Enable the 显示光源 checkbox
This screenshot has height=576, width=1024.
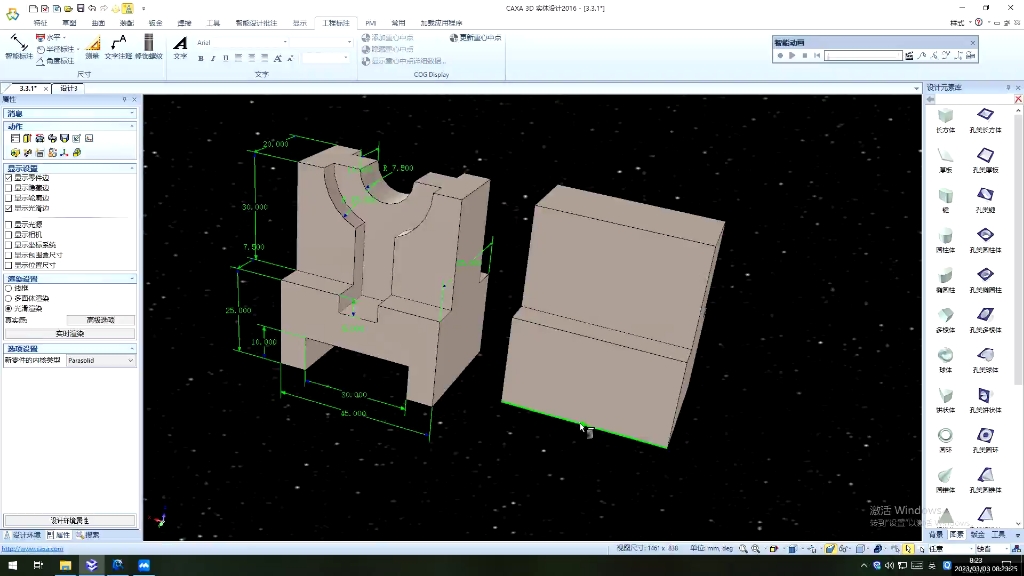(x=9, y=226)
